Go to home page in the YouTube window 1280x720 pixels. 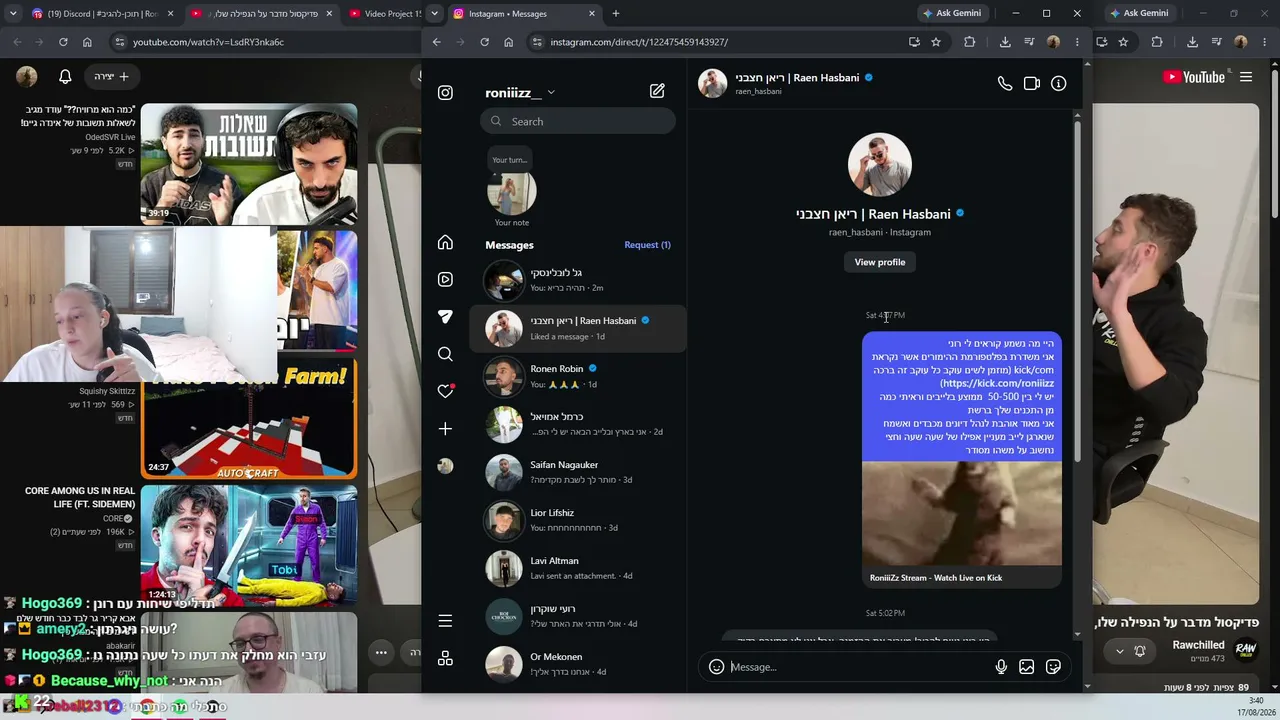(x=87, y=42)
